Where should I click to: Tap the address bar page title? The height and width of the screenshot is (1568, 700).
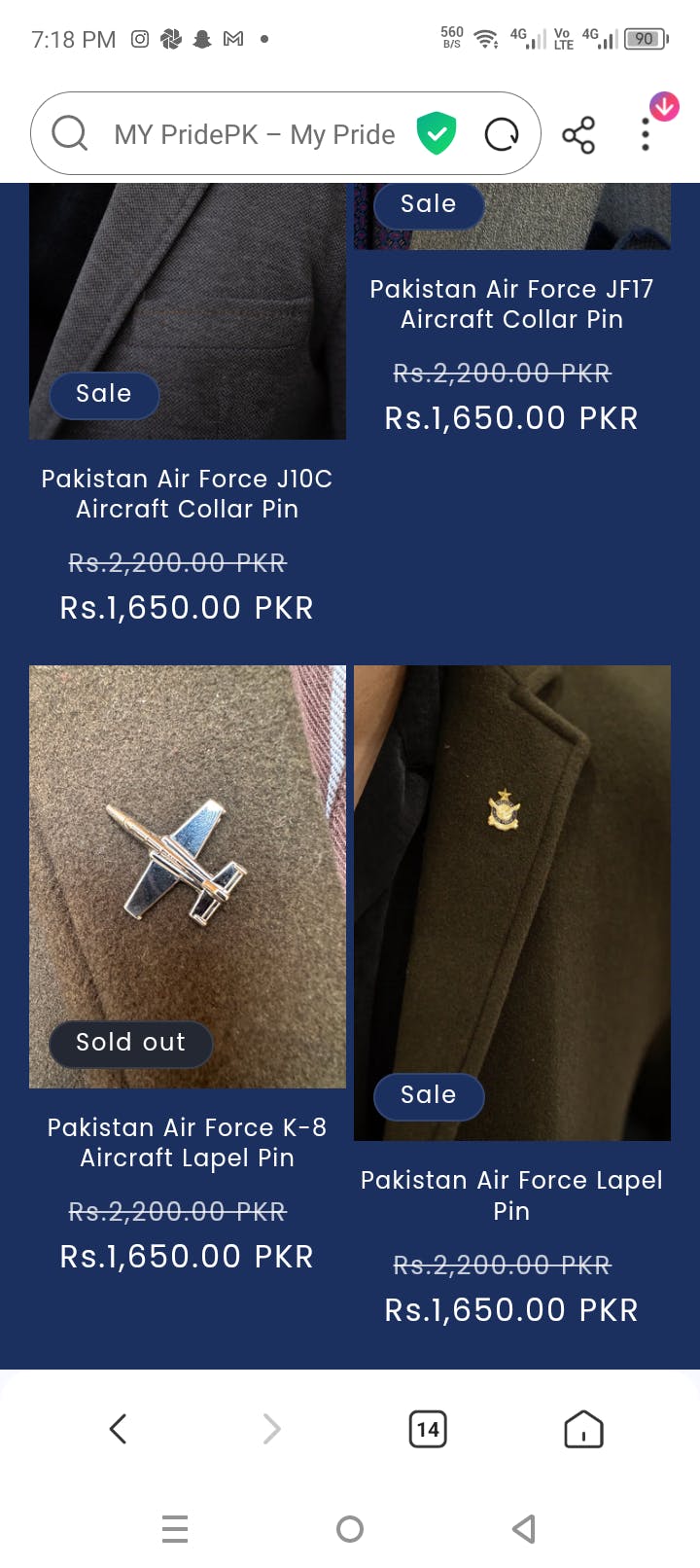coord(255,134)
